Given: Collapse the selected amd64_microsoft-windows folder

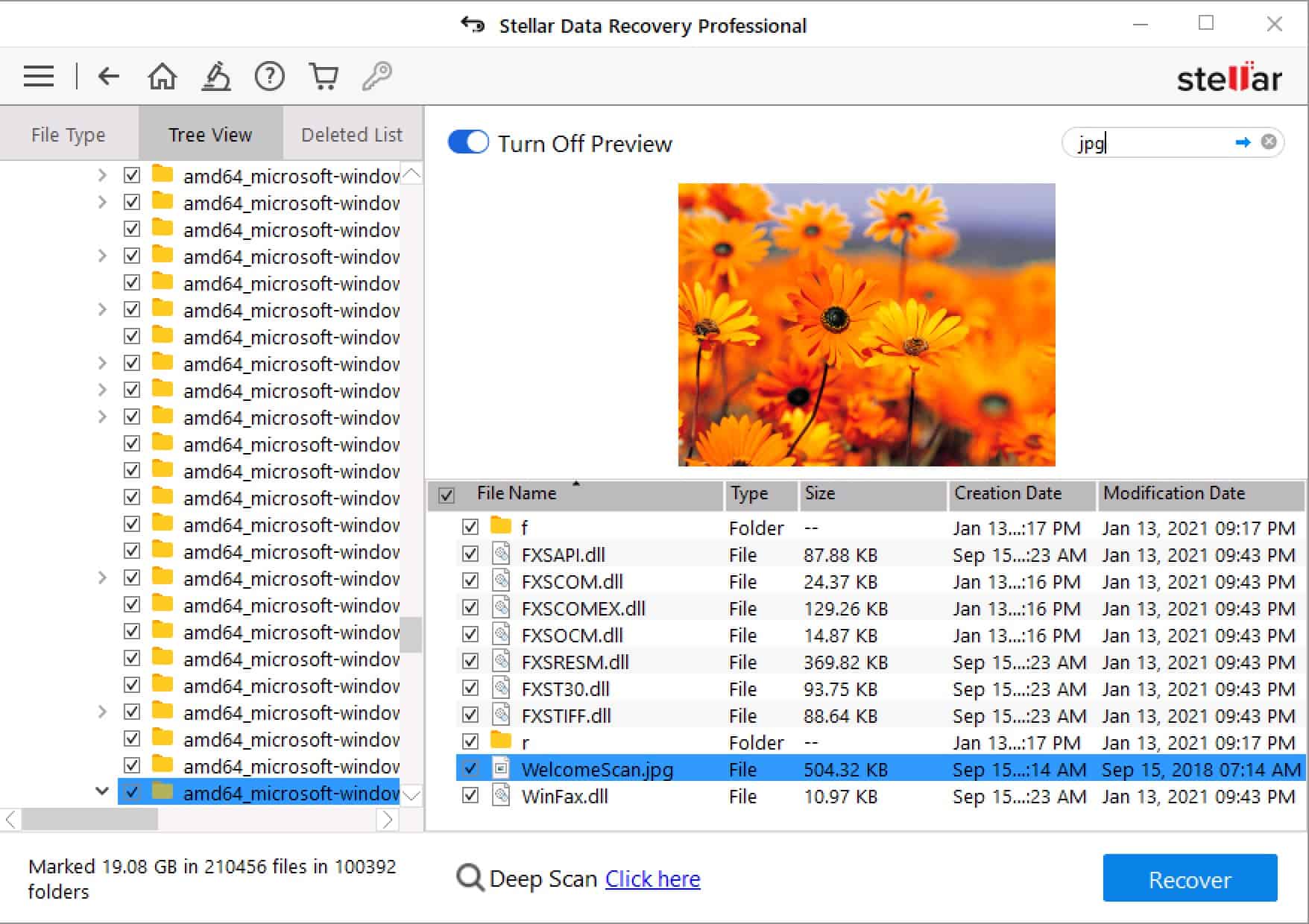Looking at the screenshot, I should point(102,791).
